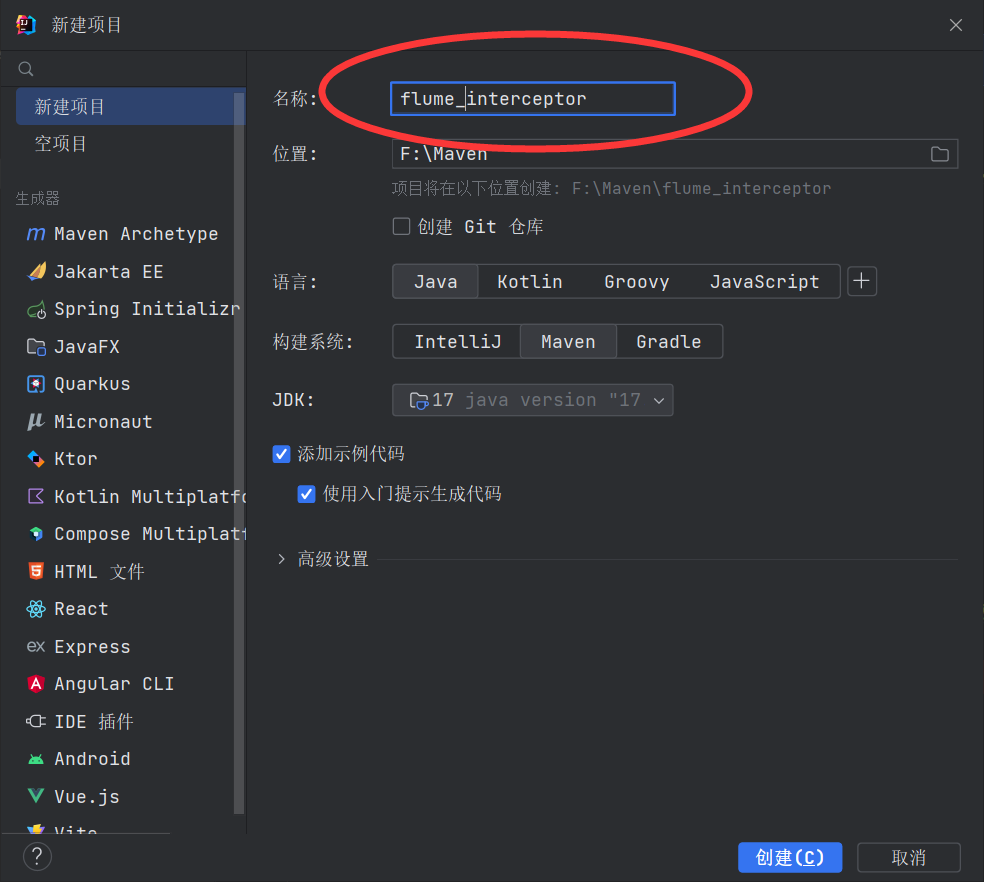
Task: Expand the advanced settings section
Action: (281, 559)
